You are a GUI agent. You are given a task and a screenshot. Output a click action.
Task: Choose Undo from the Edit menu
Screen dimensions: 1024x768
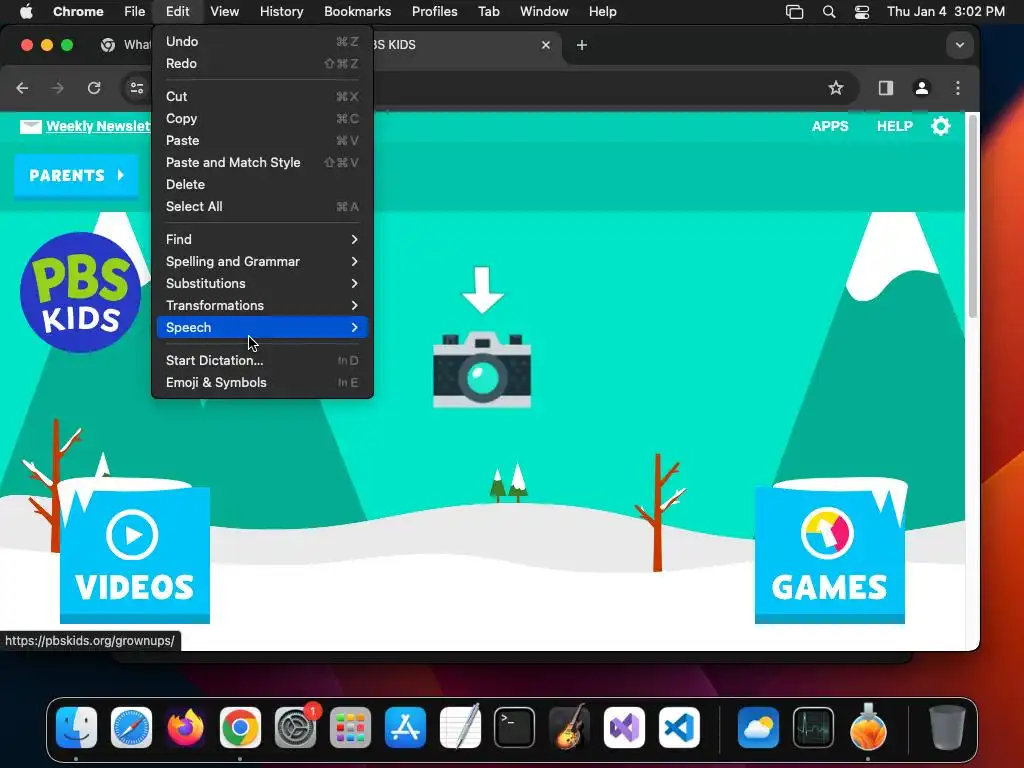point(262,41)
